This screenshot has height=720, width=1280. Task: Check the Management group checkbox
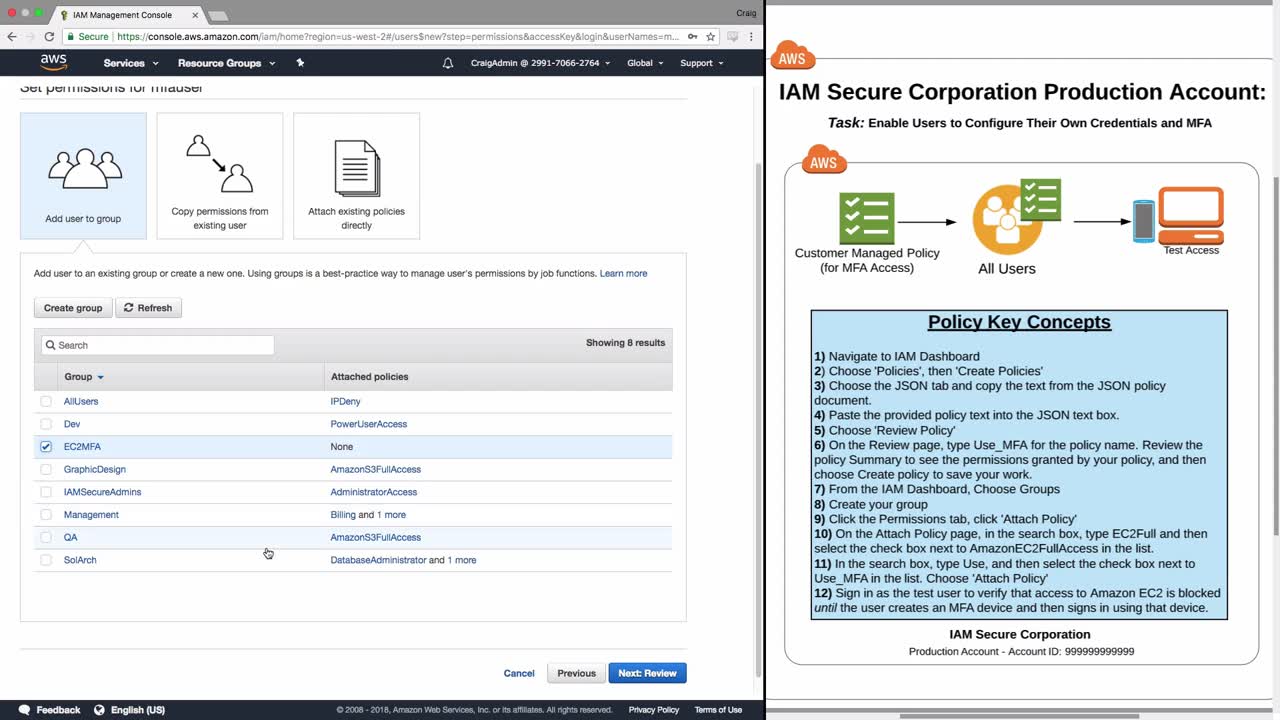click(46, 515)
